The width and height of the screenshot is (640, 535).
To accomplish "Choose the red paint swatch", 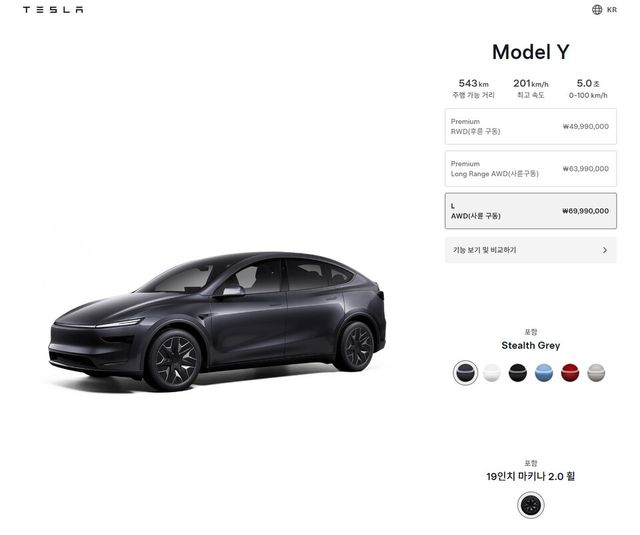I will 570,373.
